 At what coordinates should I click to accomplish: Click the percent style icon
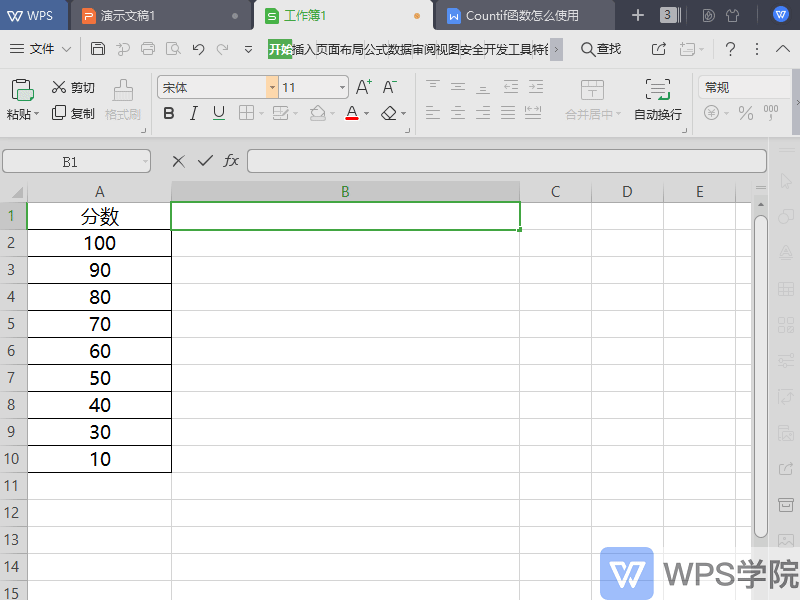pyautogui.click(x=745, y=113)
